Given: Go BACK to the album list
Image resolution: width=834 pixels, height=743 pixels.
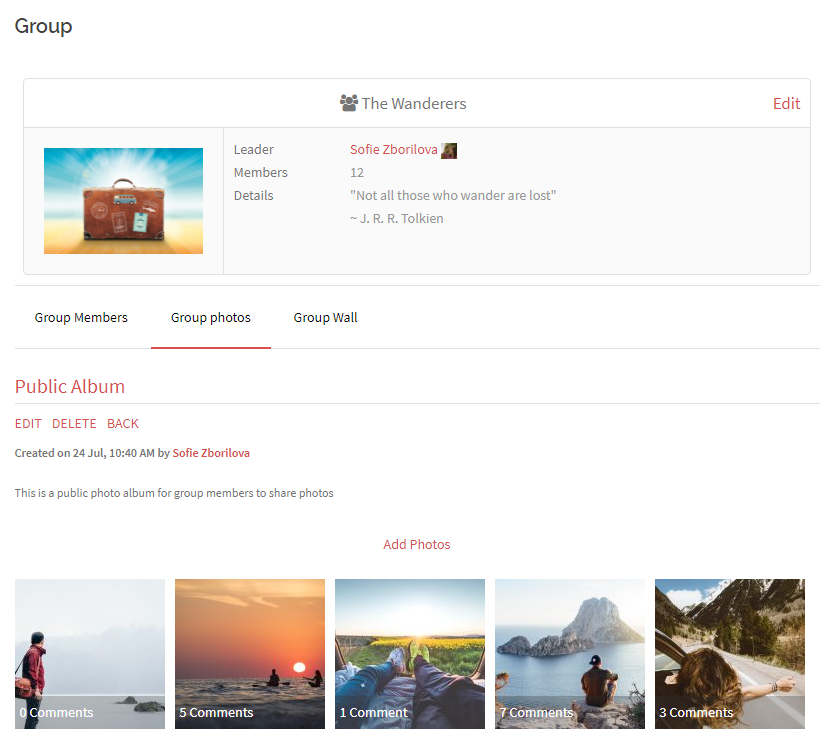Looking at the screenshot, I should pyautogui.click(x=123, y=424).
